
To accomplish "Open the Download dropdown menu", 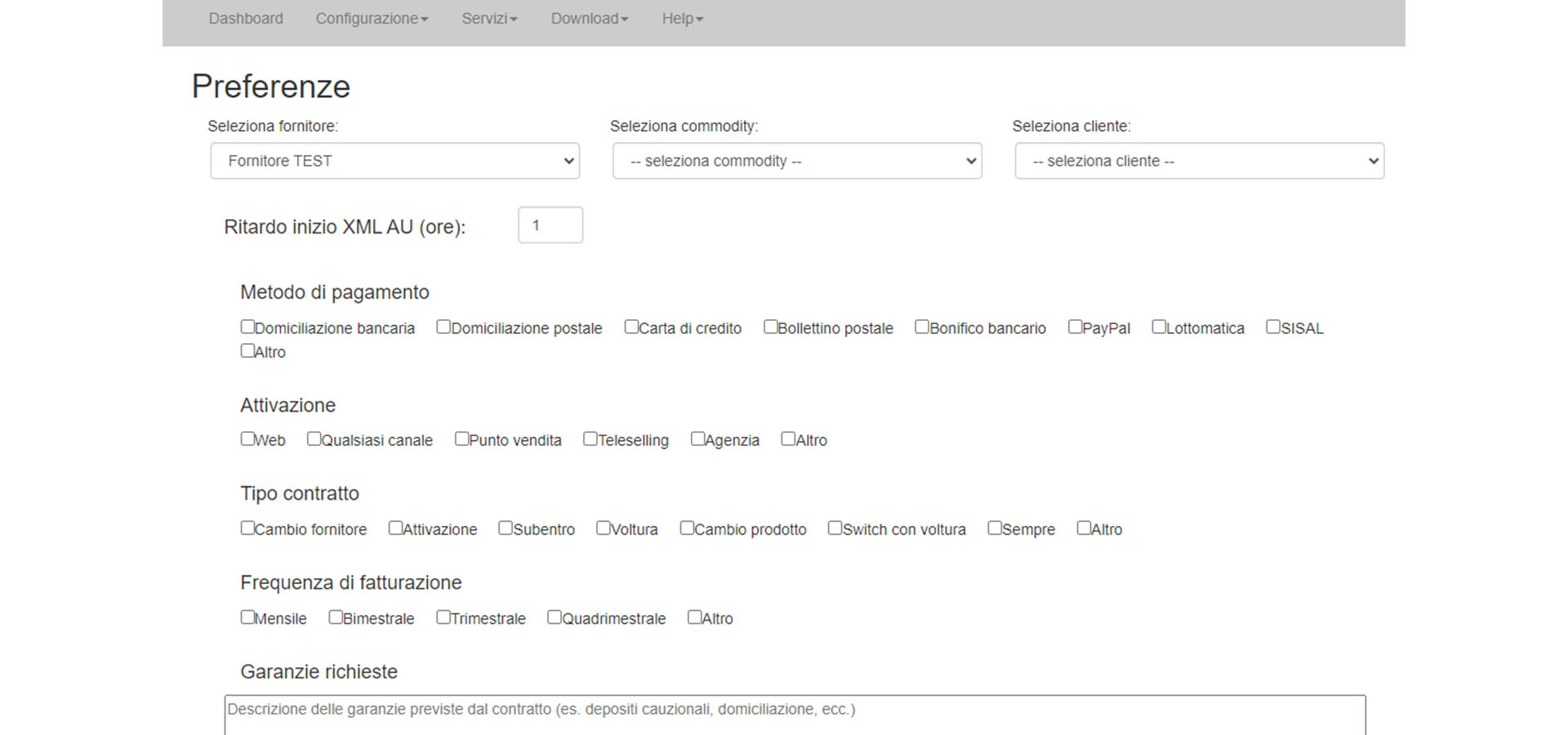I will (x=589, y=19).
